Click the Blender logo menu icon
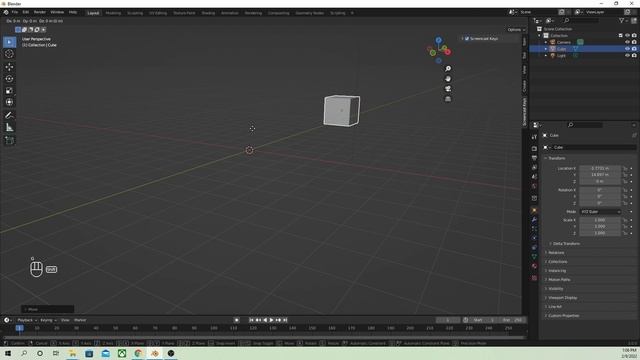 click(6, 13)
